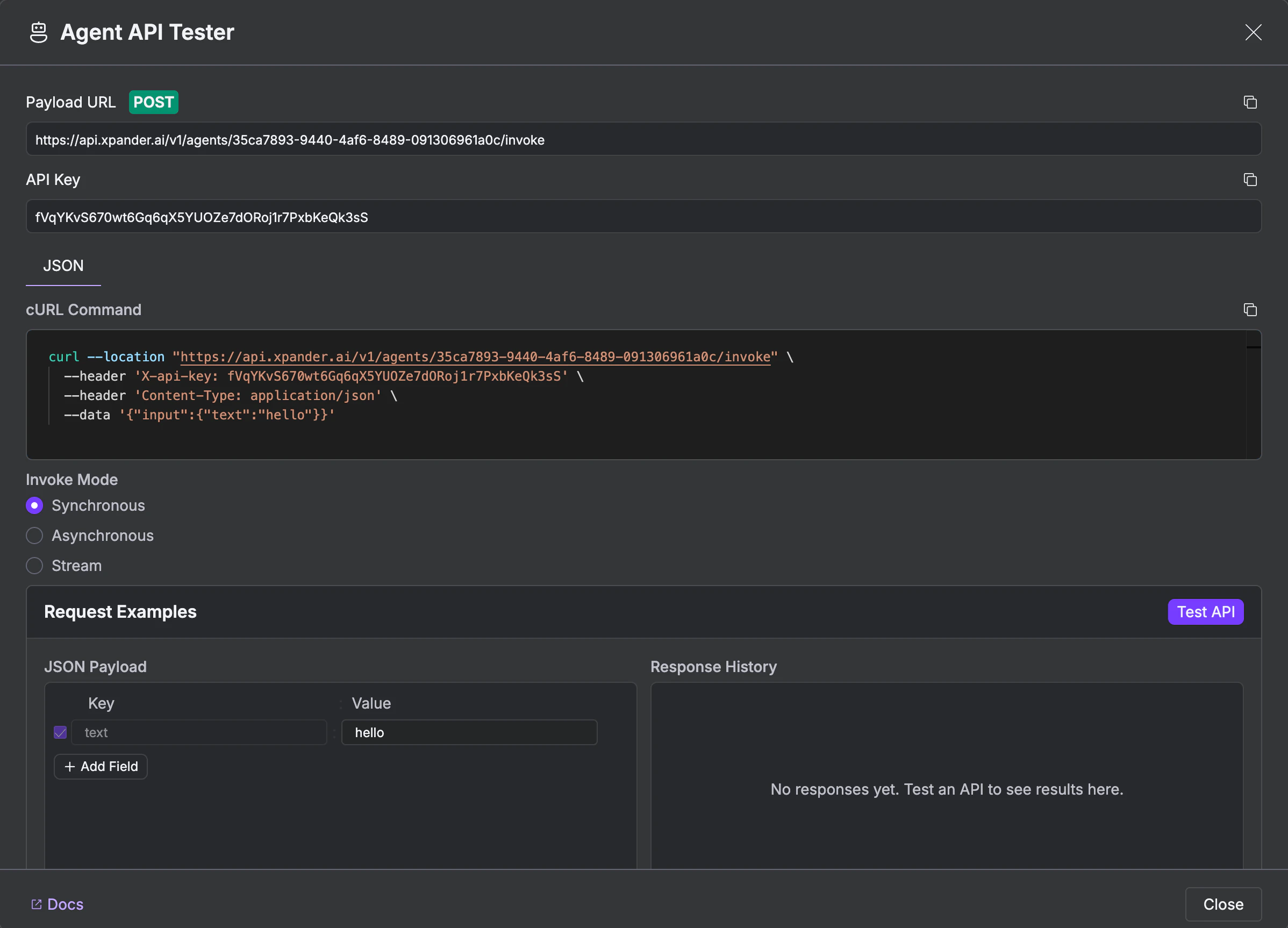
Task: Open the Docs link
Action: coord(58,904)
